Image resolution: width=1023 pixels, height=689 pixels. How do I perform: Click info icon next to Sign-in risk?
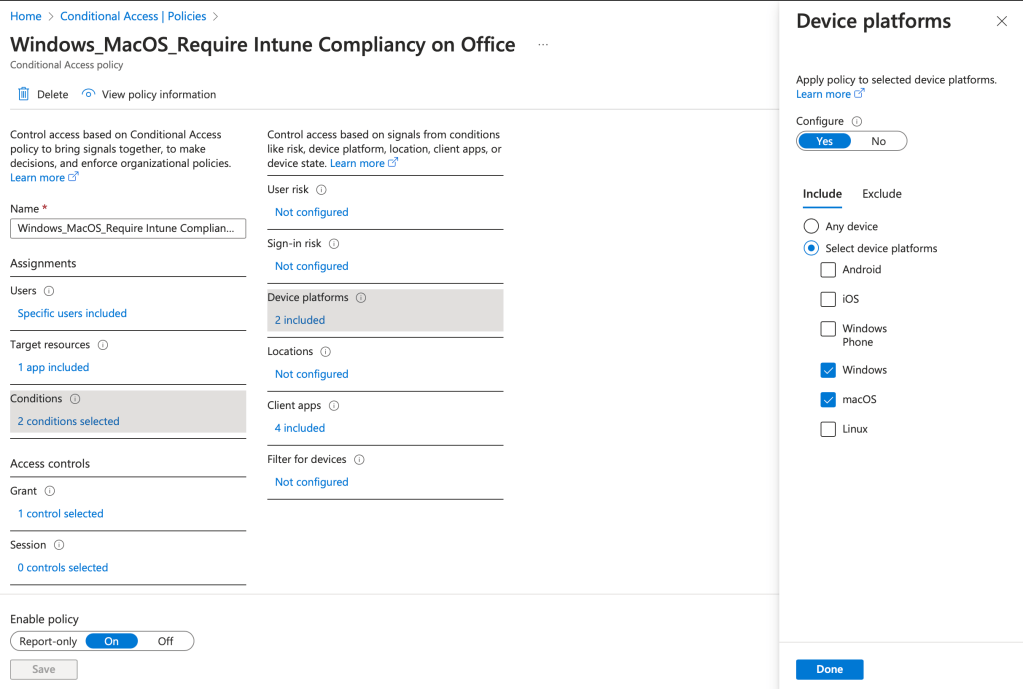[334, 244]
